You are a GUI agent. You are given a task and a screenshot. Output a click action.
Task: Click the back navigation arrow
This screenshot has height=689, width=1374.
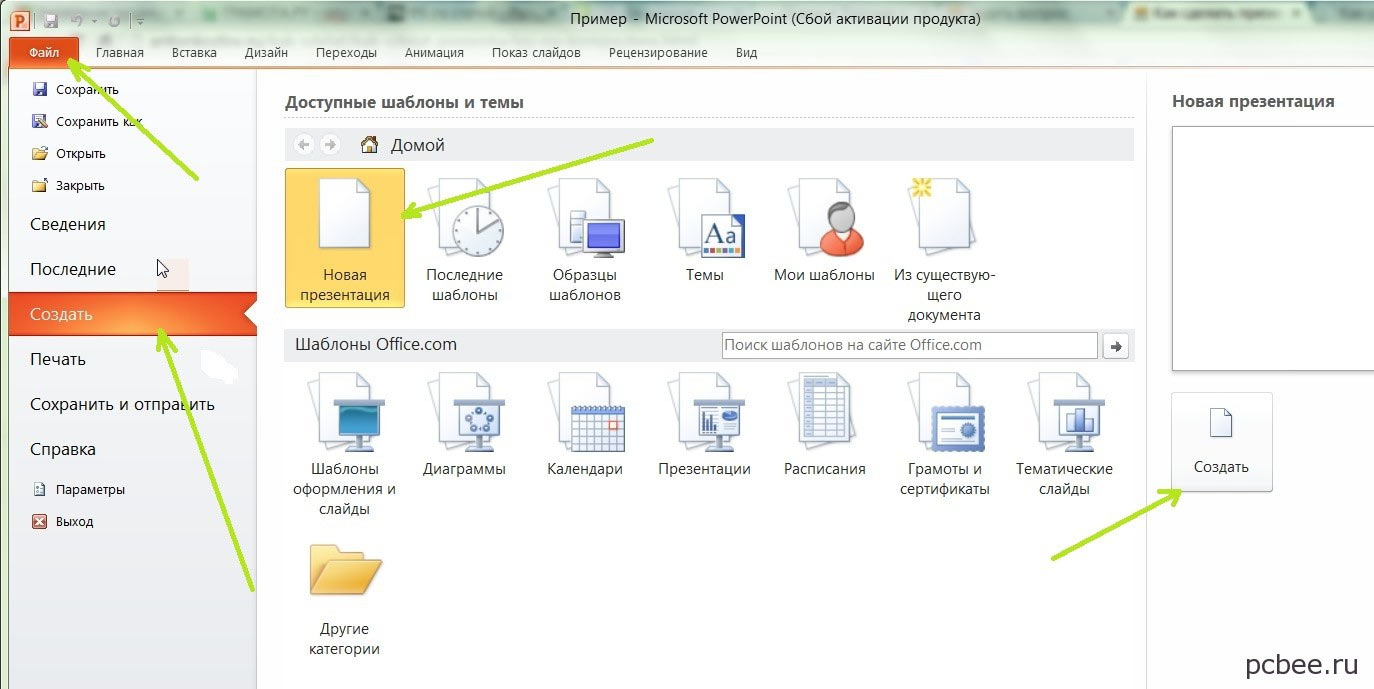click(x=304, y=145)
